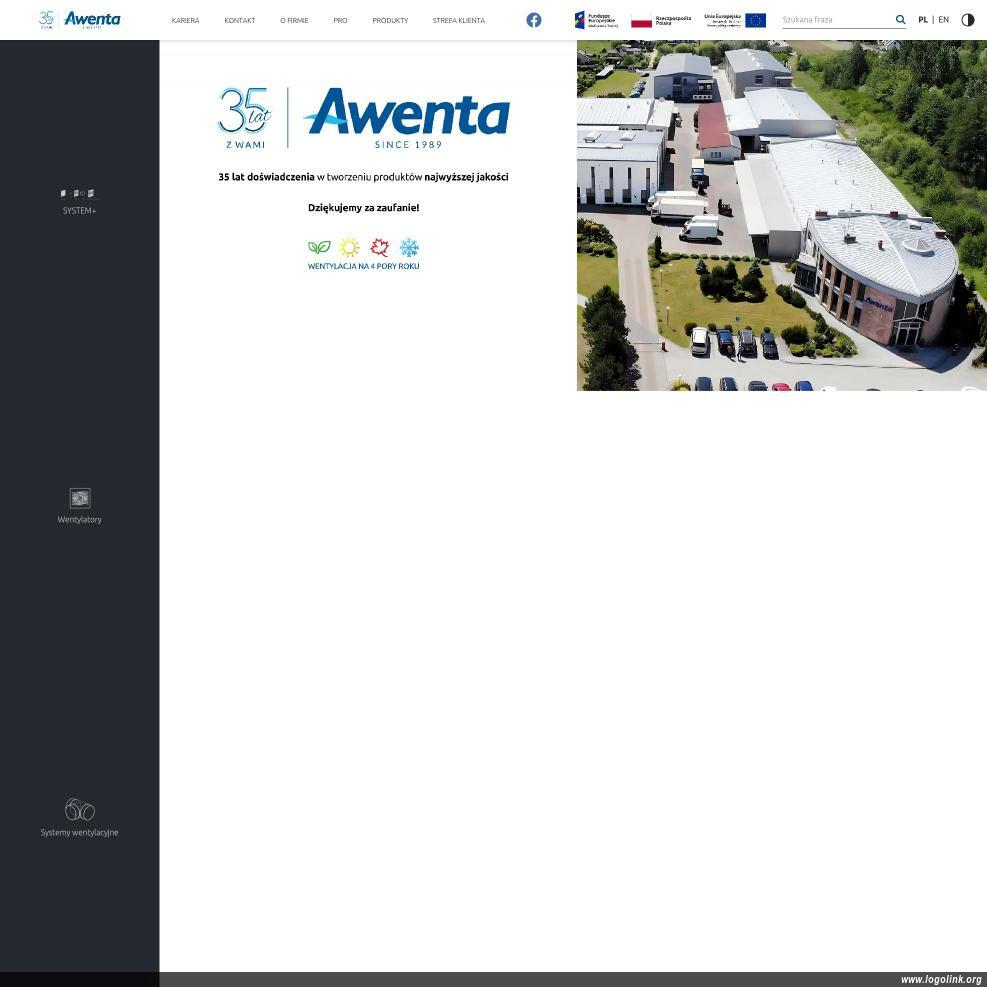Open the PRODUKTY menu item
987x987 pixels.
pos(390,20)
